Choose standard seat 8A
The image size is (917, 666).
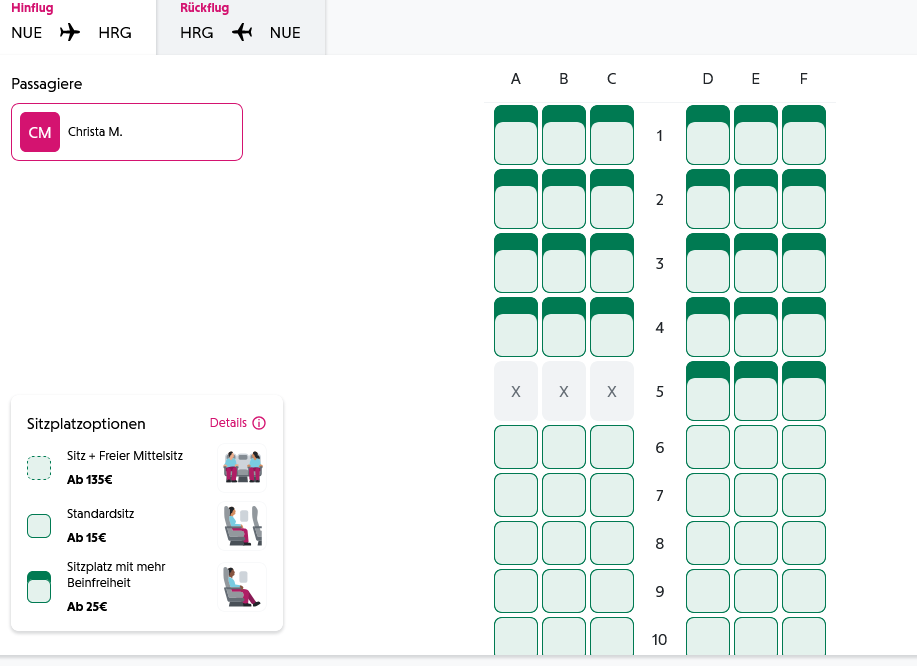coord(516,543)
